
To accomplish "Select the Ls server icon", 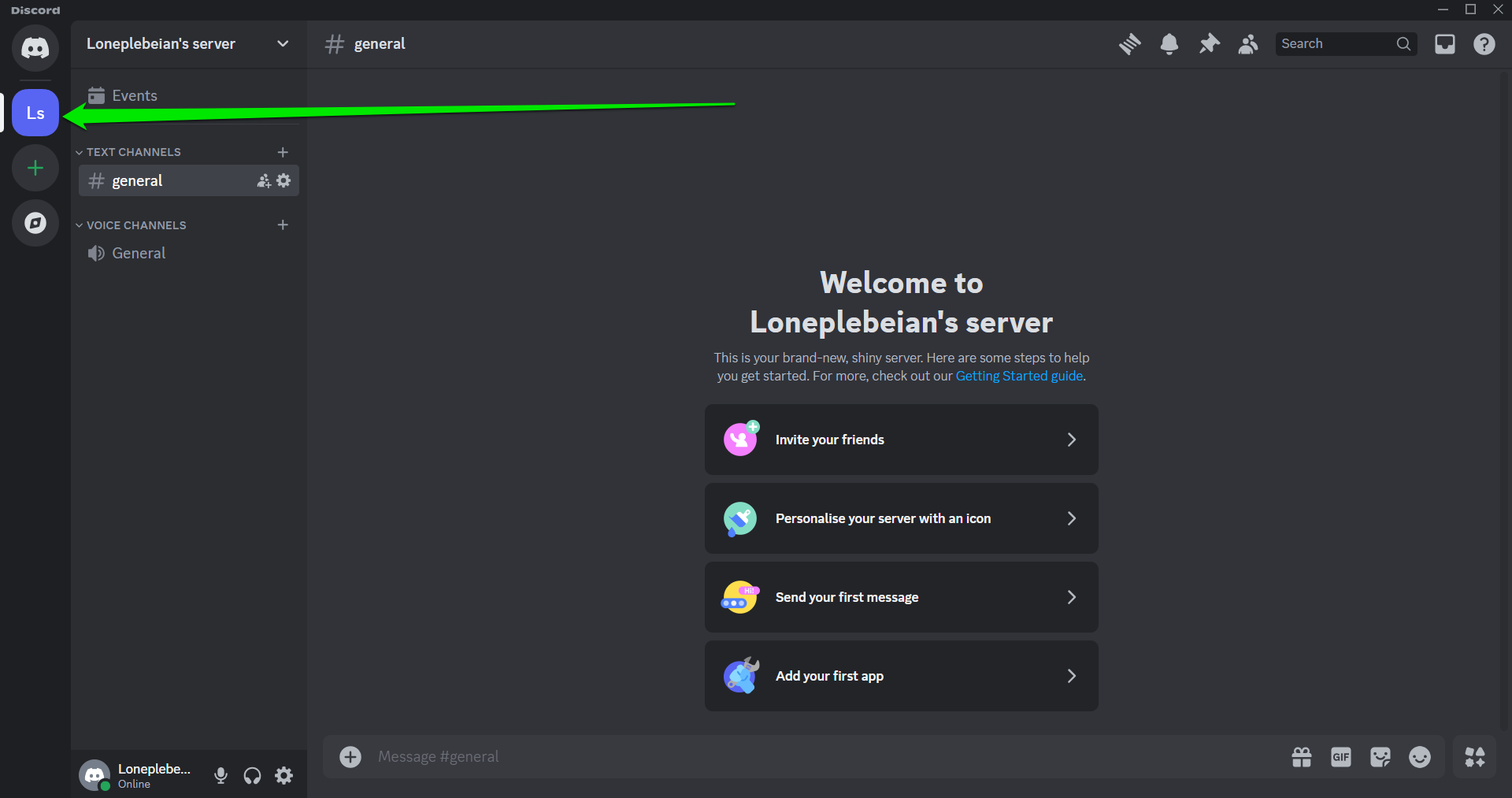I will coord(35,113).
